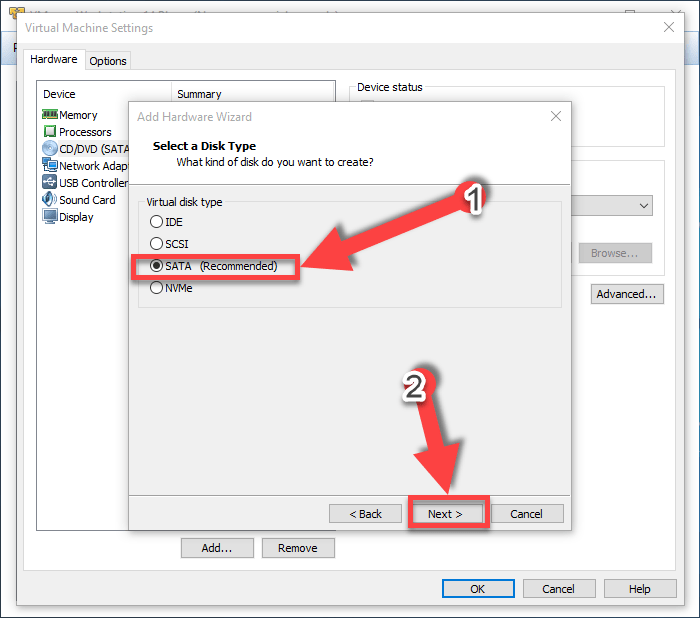Click the USB Controller icon
The height and width of the screenshot is (618, 700).
pos(50,183)
